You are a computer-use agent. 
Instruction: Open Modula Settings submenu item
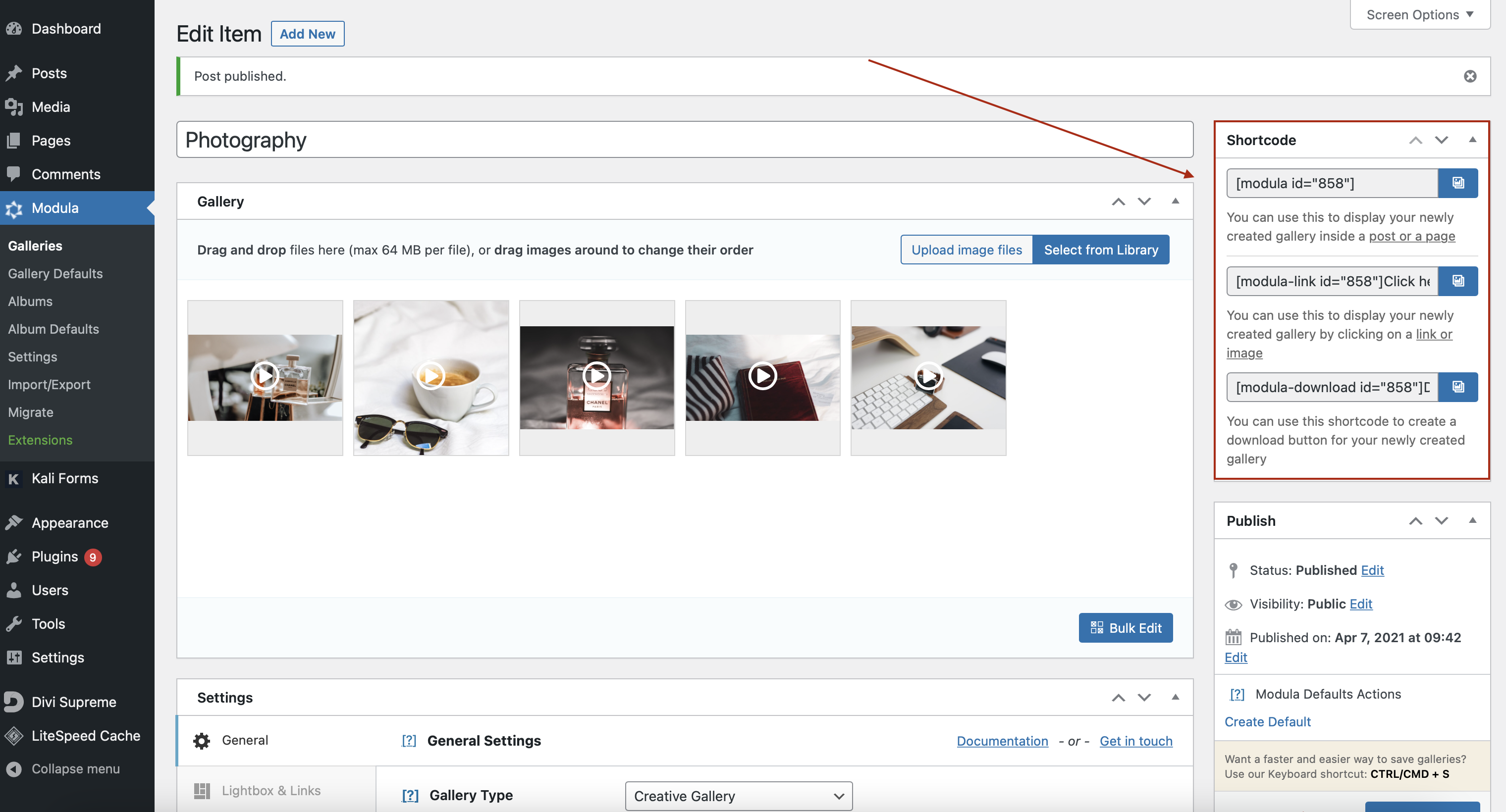[x=33, y=357]
